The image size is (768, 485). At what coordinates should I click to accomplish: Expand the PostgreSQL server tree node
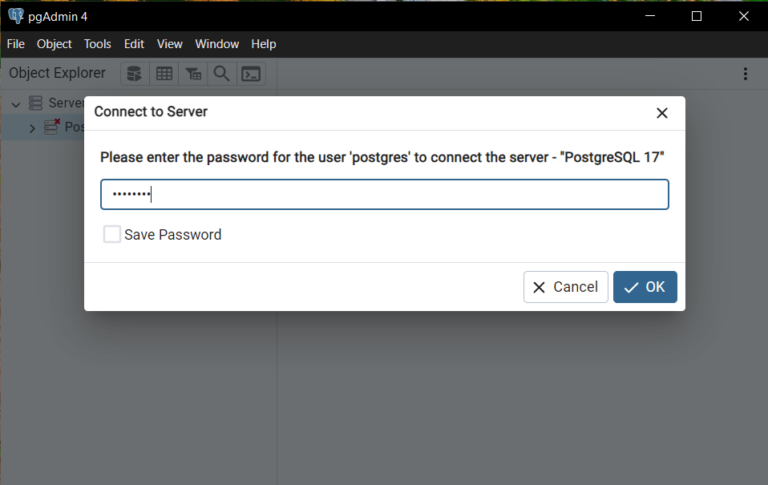click(x=32, y=128)
